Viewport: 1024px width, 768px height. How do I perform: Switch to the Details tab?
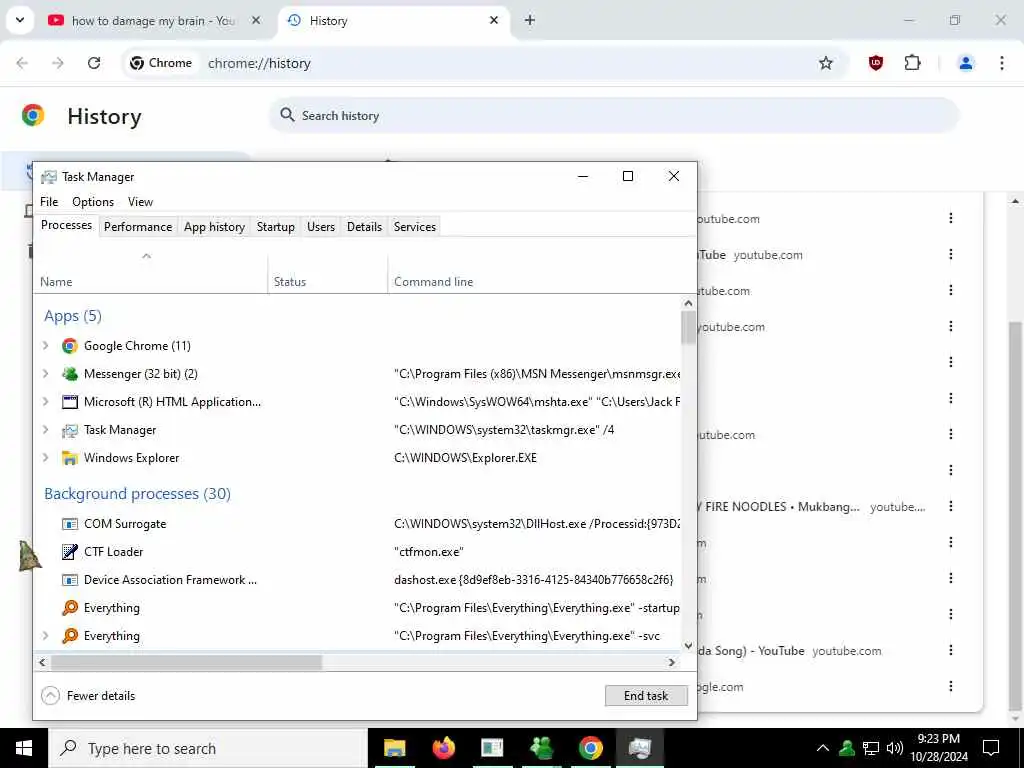click(x=364, y=227)
